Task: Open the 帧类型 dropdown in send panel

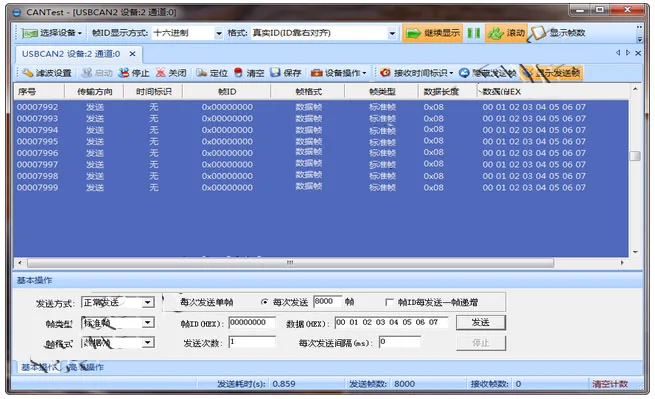Action: 118,323
